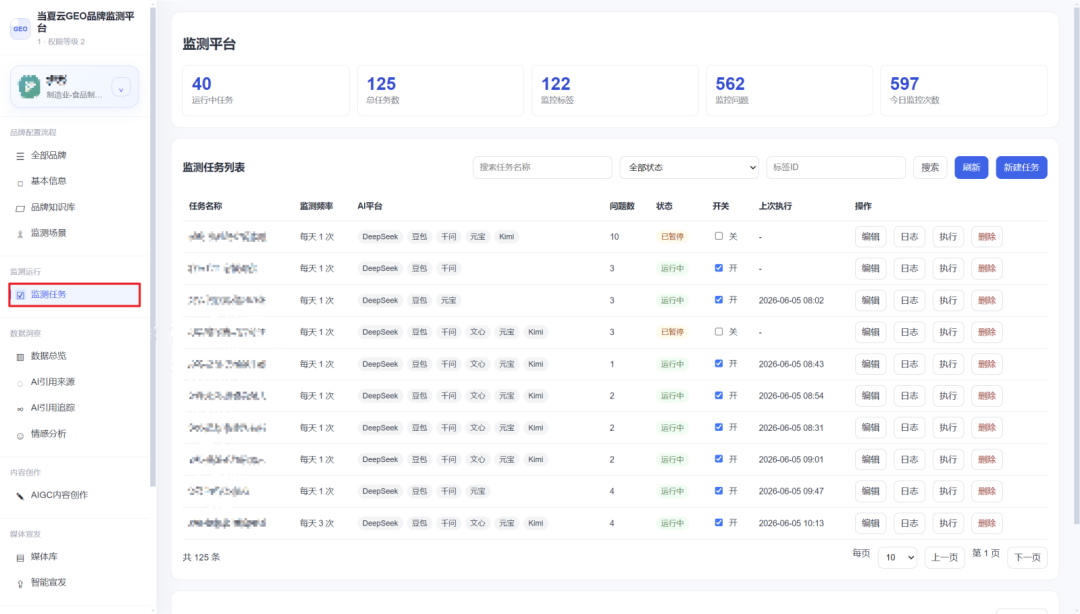Click the 媒体库 sidebar icon
The height and width of the screenshot is (614, 1080).
(x=20, y=557)
